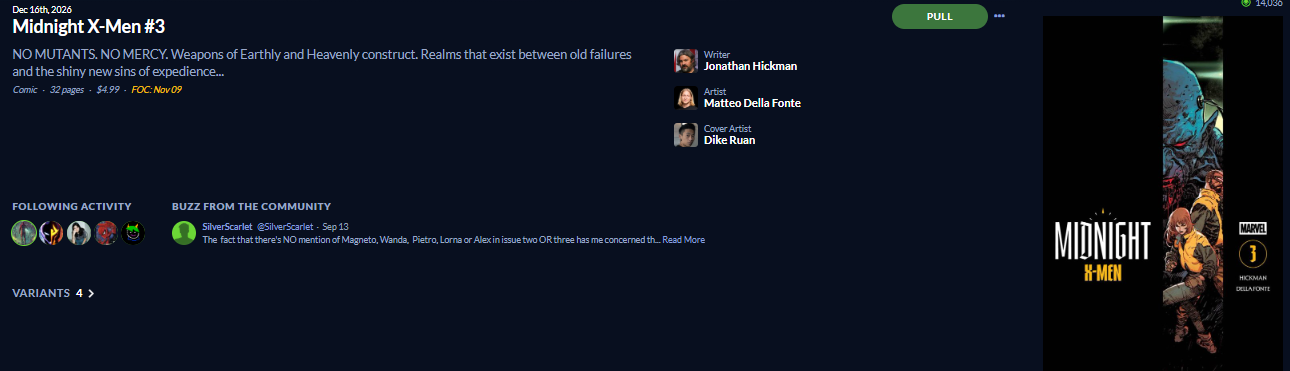Open the three-dot more options menu

click(x=999, y=16)
